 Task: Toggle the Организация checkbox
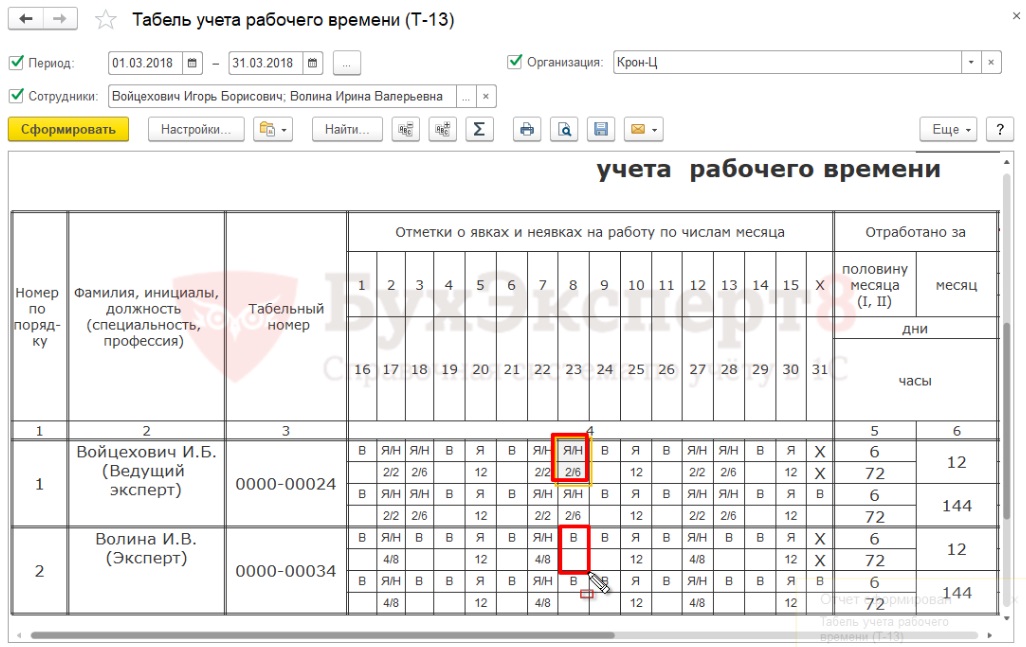(515, 62)
